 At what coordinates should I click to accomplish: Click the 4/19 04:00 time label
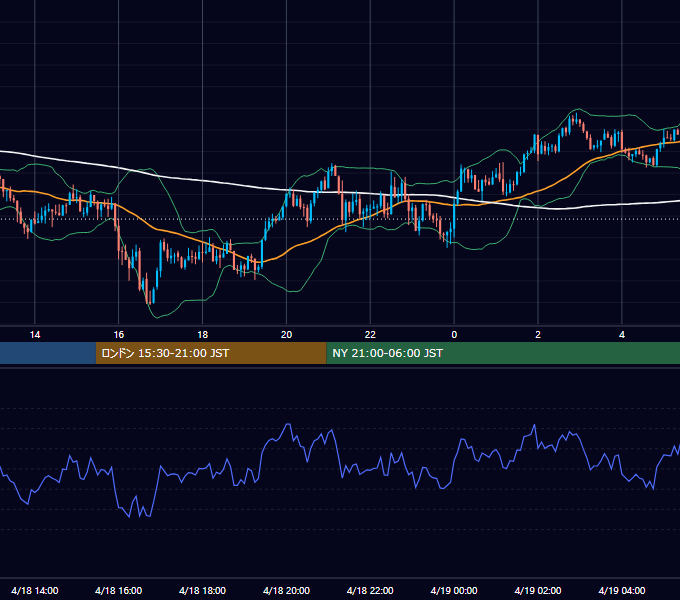click(x=622, y=590)
